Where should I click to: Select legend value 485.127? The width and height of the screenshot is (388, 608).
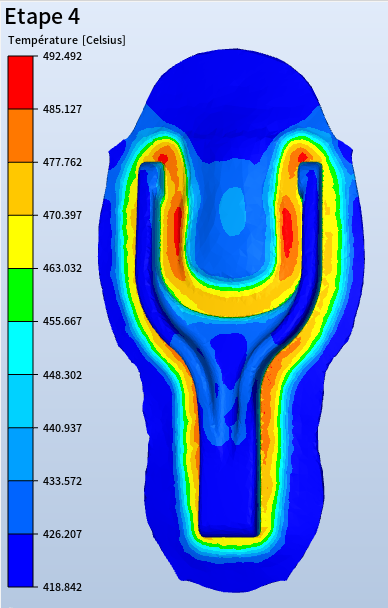coord(62,109)
